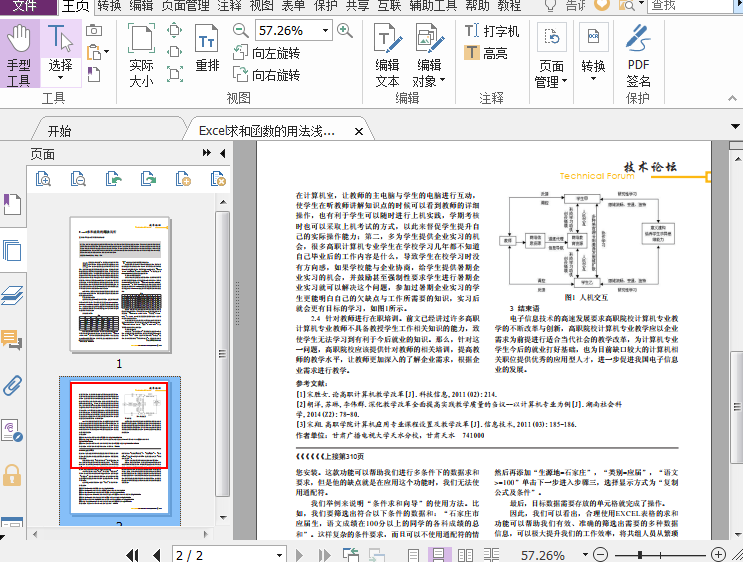The width and height of the screenshot is (743, 562).
Task: Select the Hand tool (手型工具)
Action: 19,56
